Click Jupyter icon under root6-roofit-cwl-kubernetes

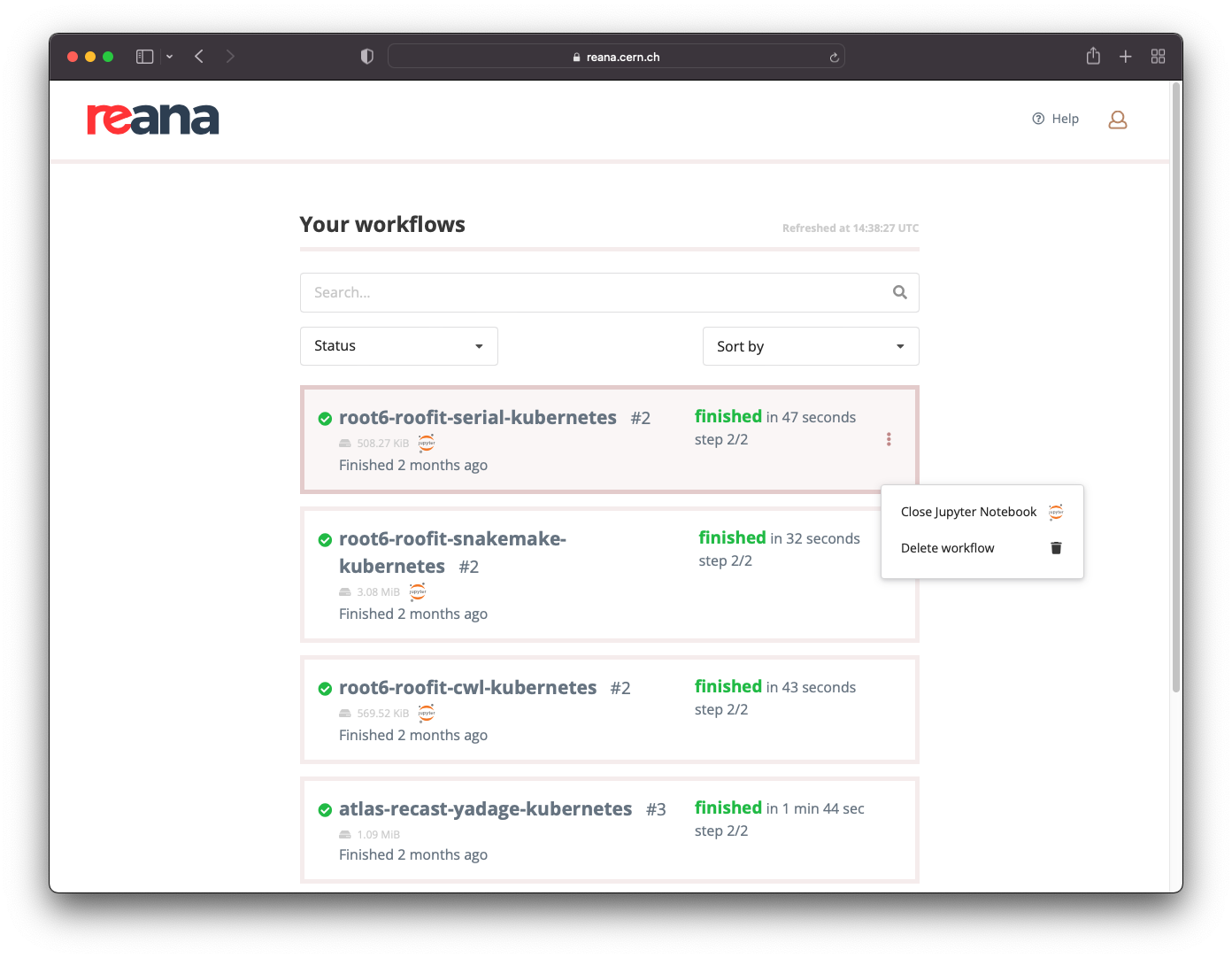[427, 713]
